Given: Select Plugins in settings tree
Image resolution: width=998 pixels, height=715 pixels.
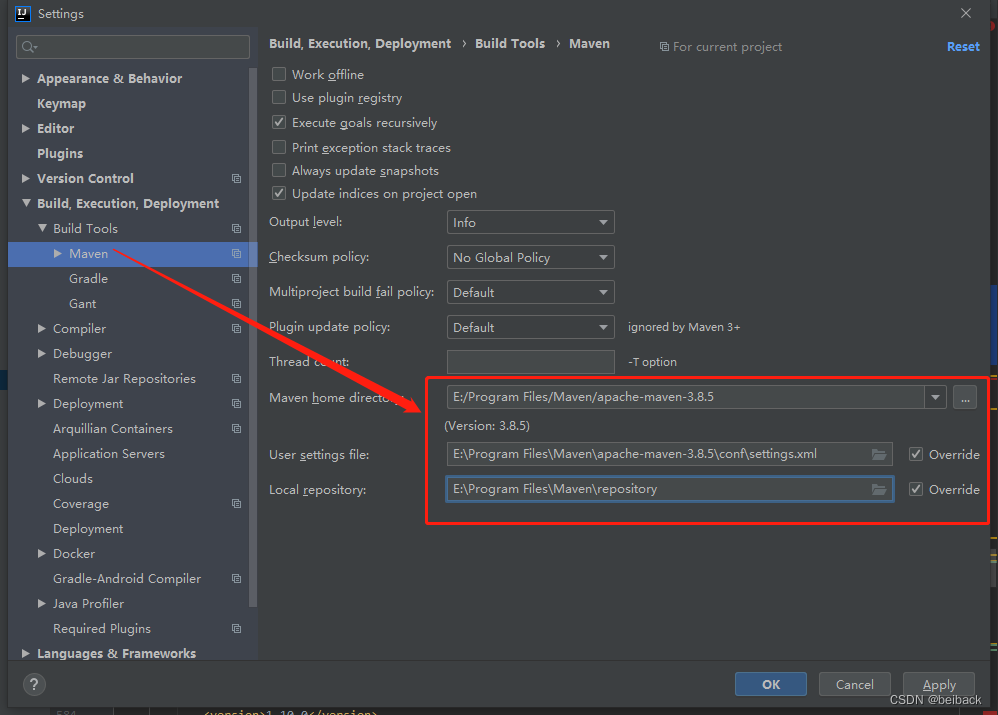Looking at the screenshot, I should pyautogui.click(x=60, y=153).
